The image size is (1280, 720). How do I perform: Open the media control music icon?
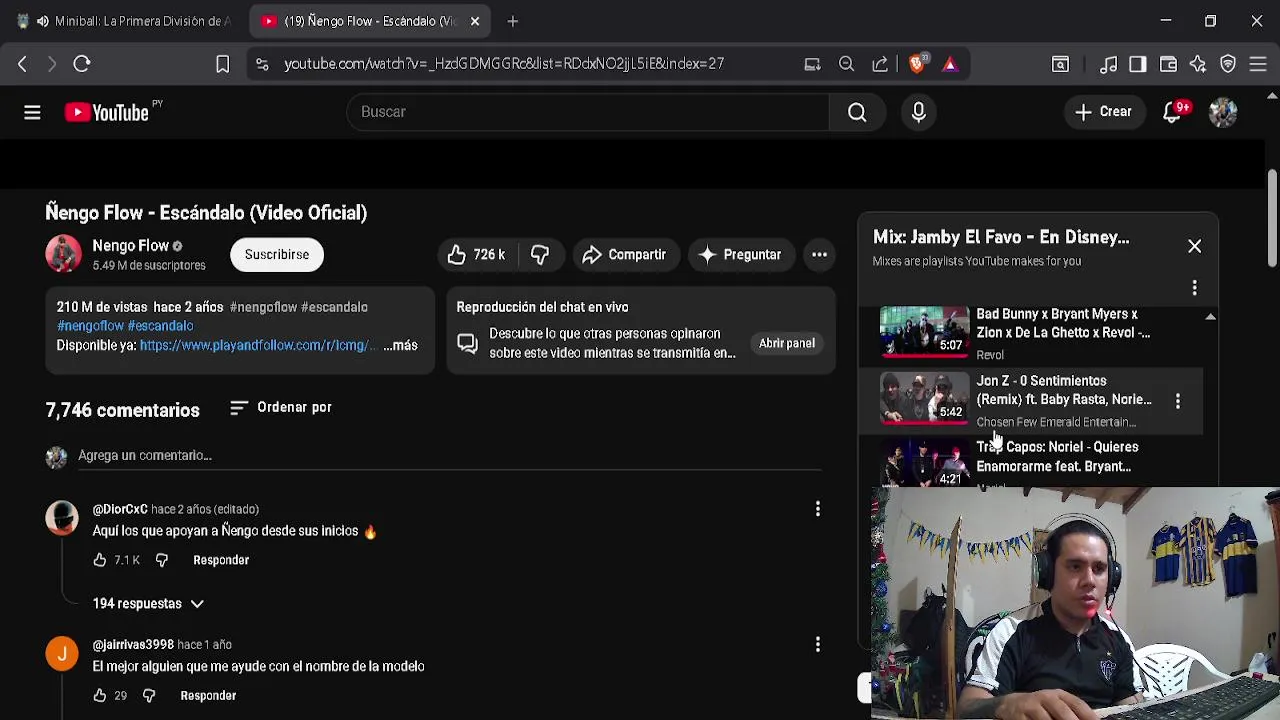1108,64
